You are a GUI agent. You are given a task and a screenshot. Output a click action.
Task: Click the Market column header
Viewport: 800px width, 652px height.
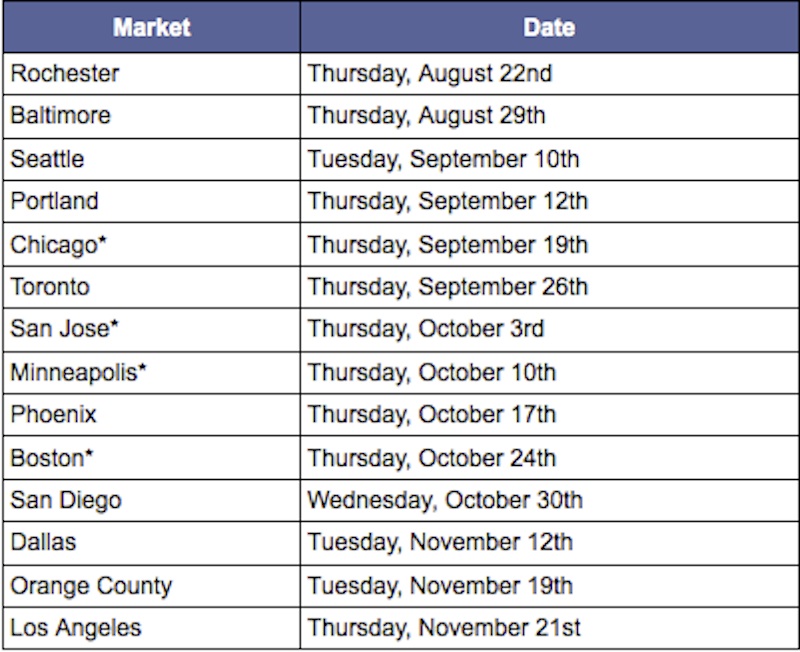[x=152, y=27]
